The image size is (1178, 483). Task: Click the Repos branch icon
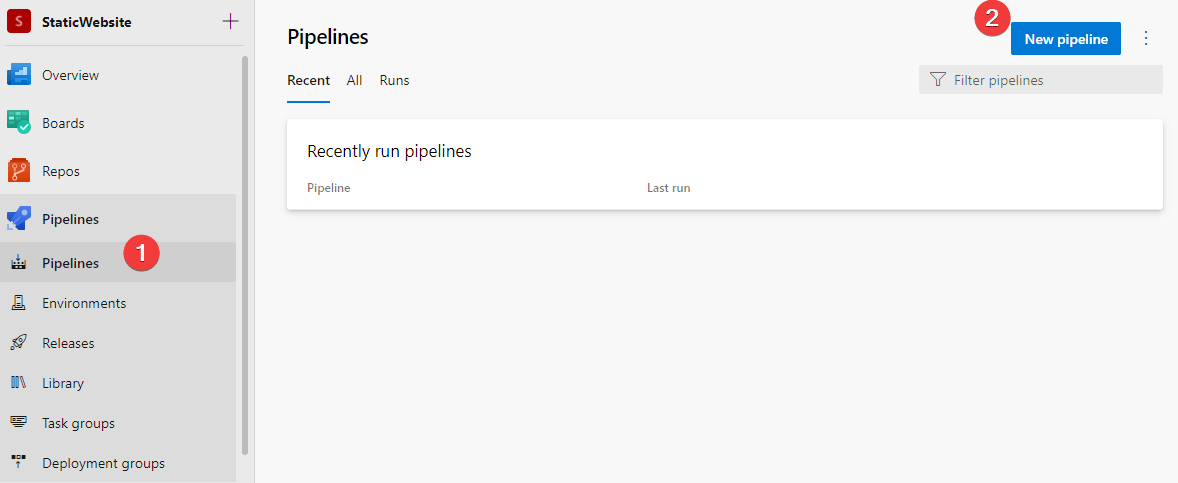pos(19,171)
